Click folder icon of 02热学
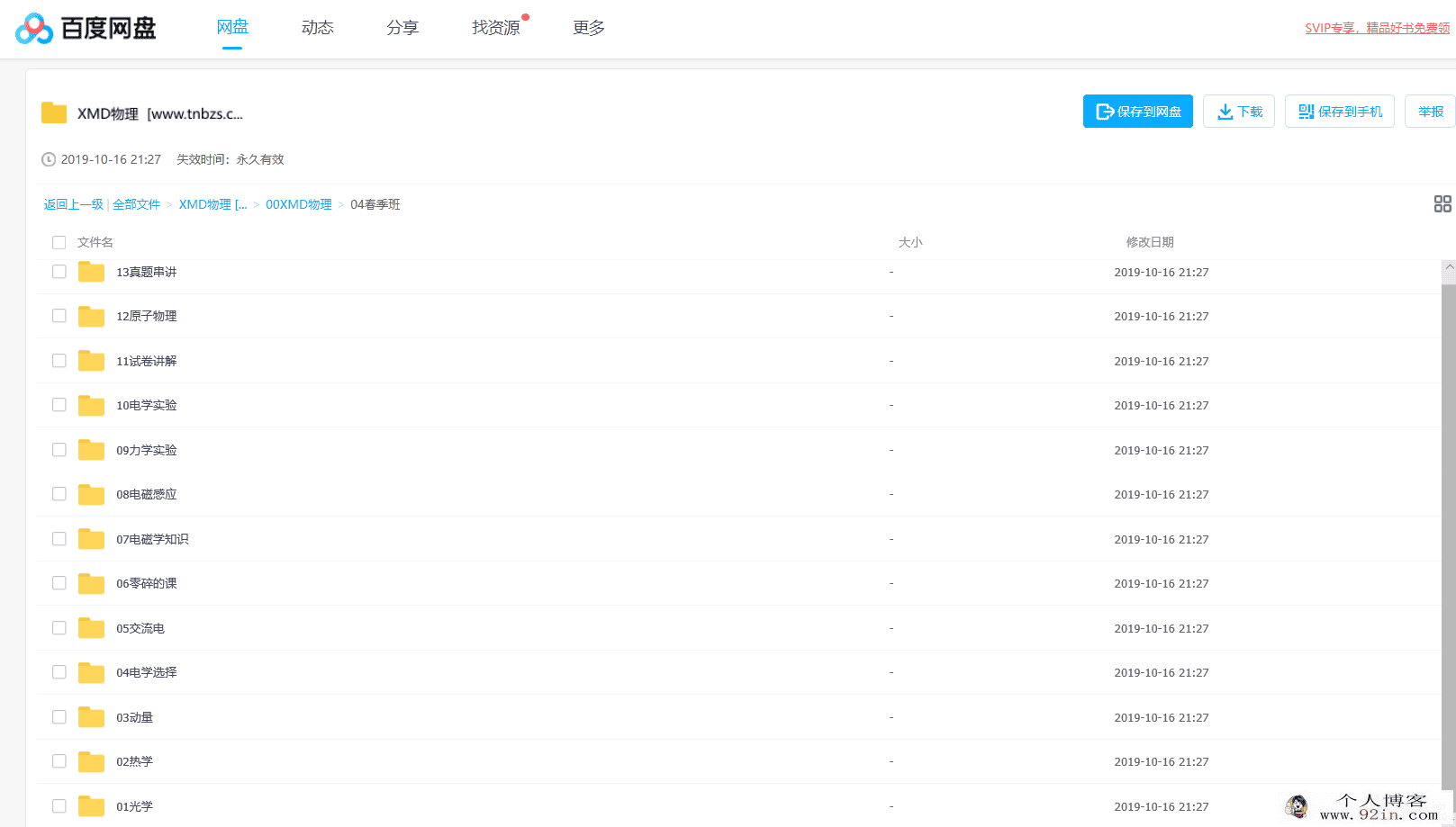Screen dimensions: 1456x827 (91, 761)
